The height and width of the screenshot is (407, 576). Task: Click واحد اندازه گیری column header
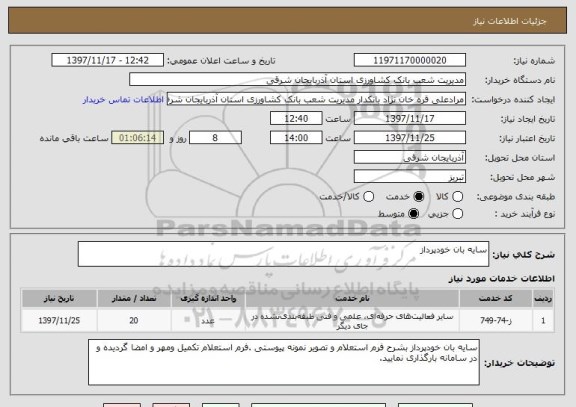208,299
